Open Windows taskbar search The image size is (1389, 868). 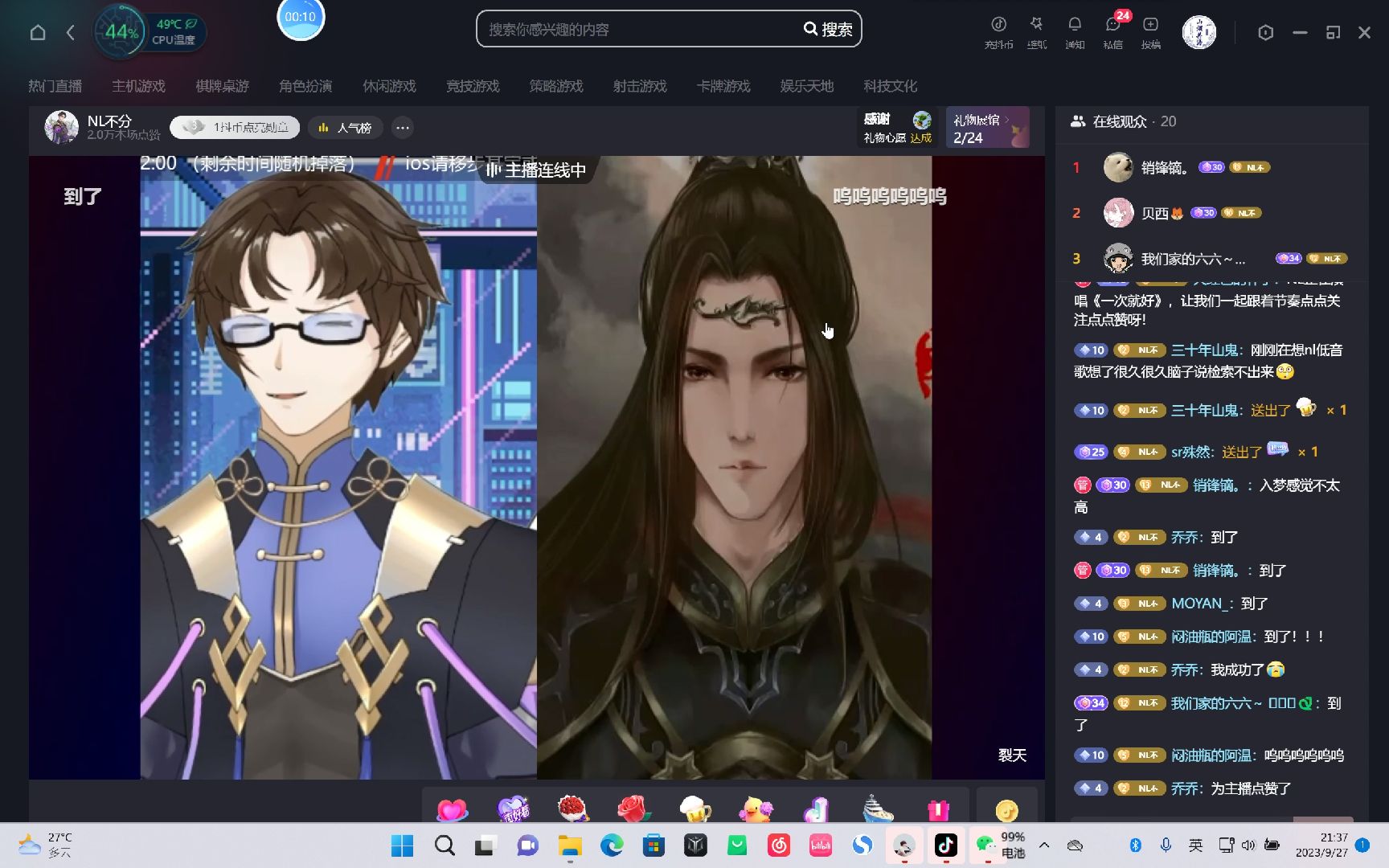(x=445, y=845)
